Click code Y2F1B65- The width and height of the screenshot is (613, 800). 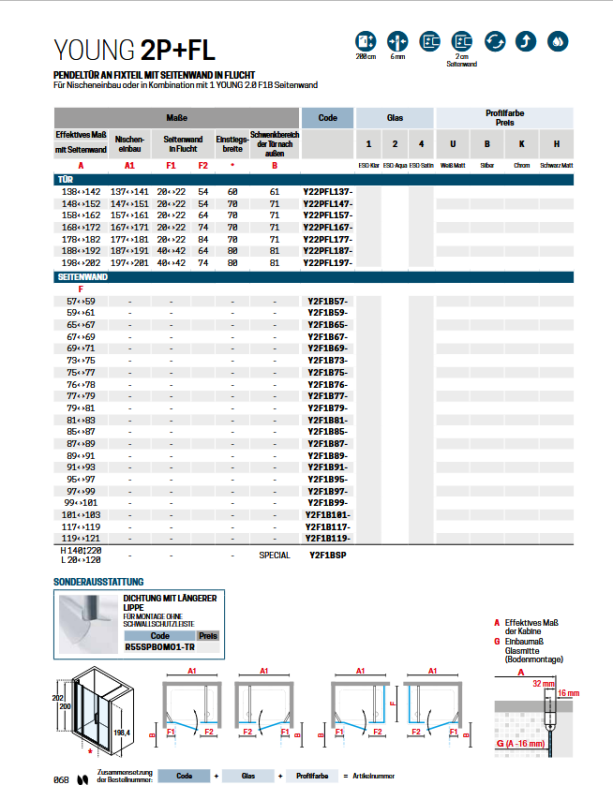pos(328,325)
